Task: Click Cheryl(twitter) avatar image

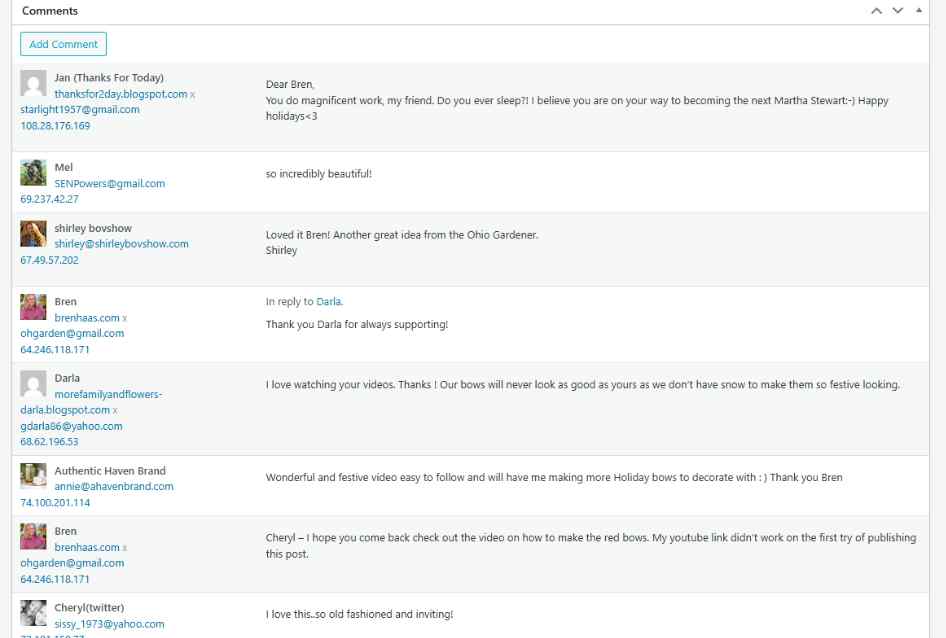Action: click(33, 612)
